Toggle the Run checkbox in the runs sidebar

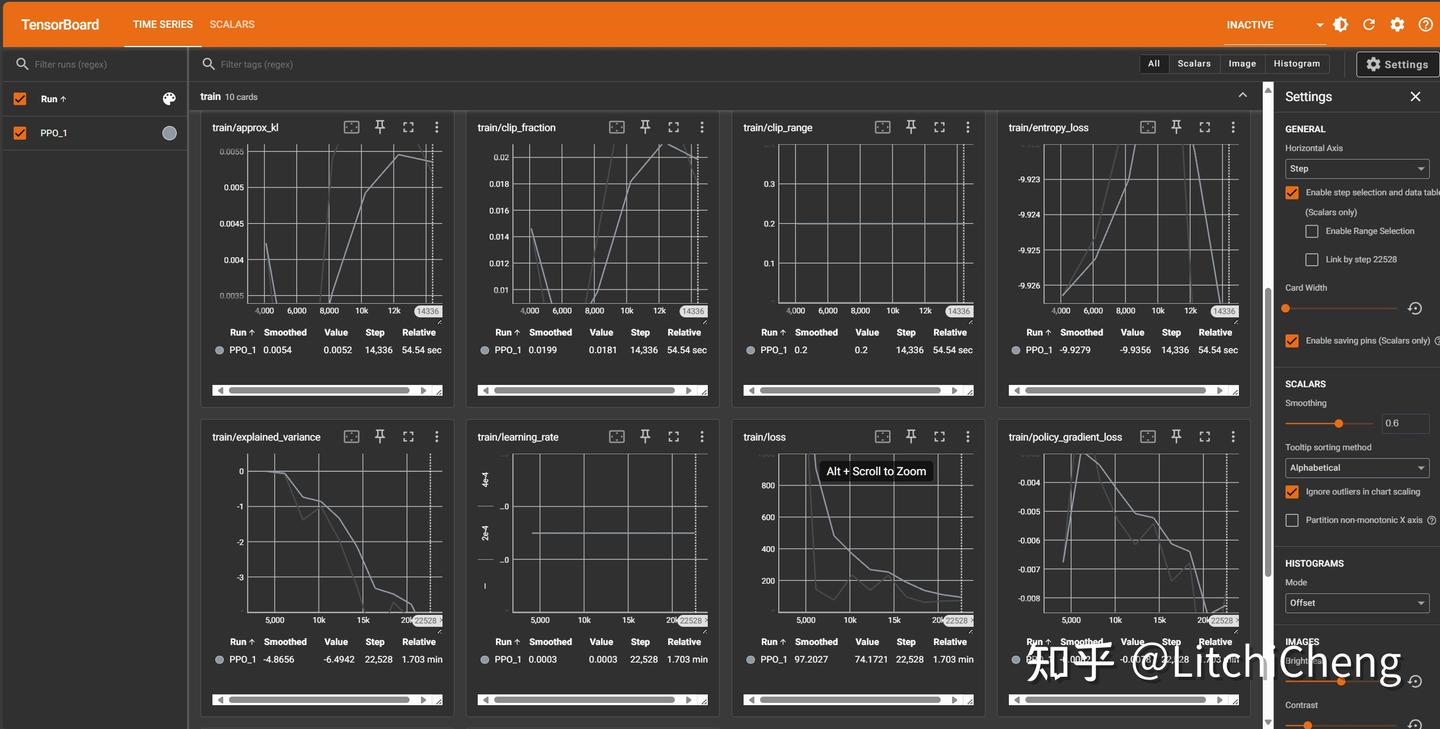(x=17, y=98)
